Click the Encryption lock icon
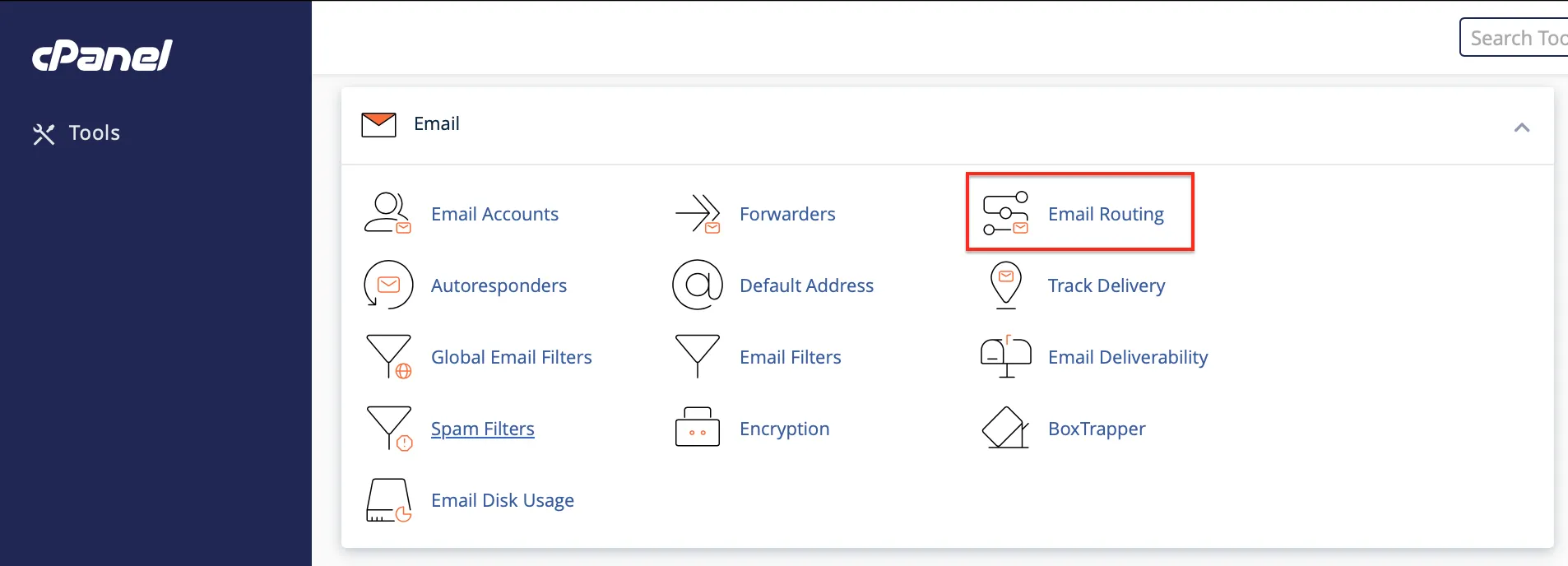 point(698,428)
